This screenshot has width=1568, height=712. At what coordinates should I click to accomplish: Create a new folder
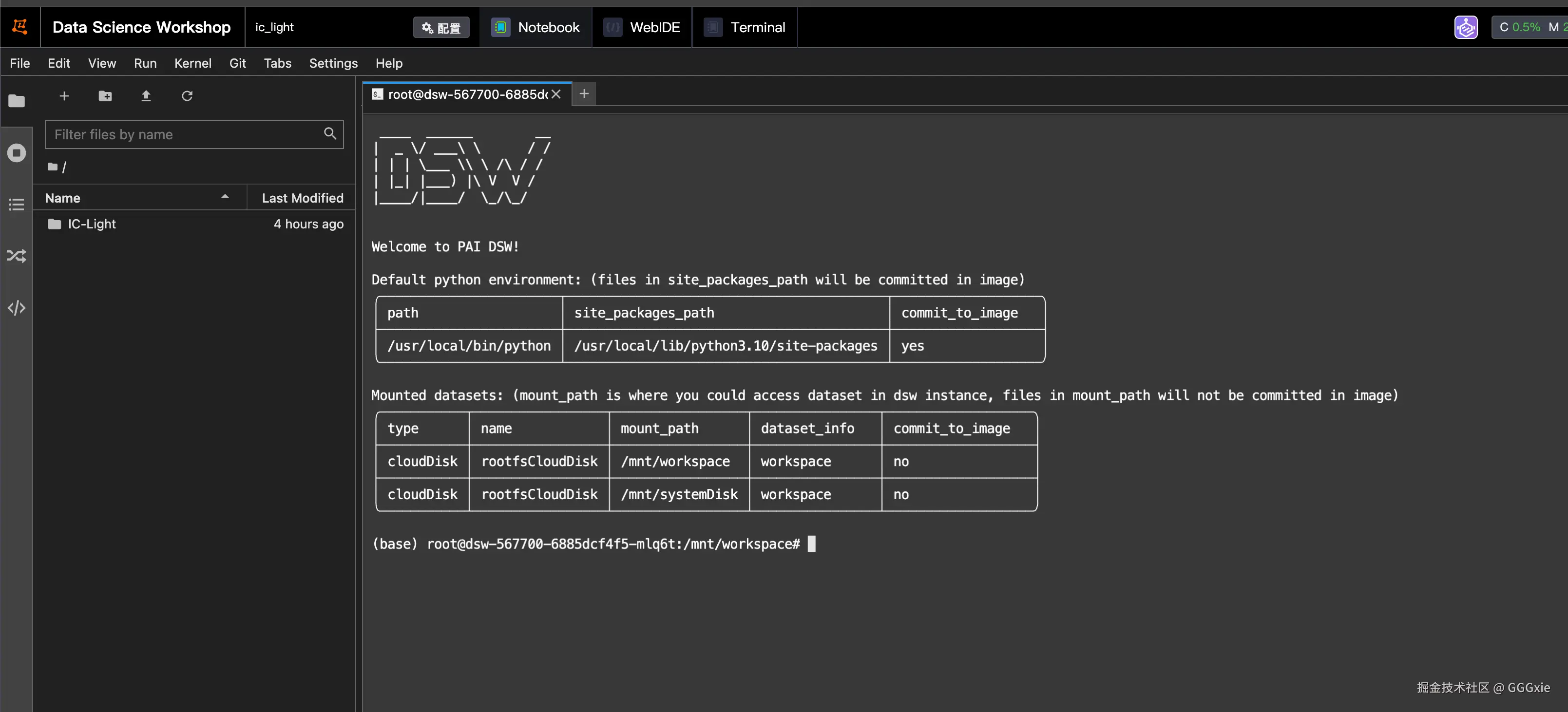(105, 95)
